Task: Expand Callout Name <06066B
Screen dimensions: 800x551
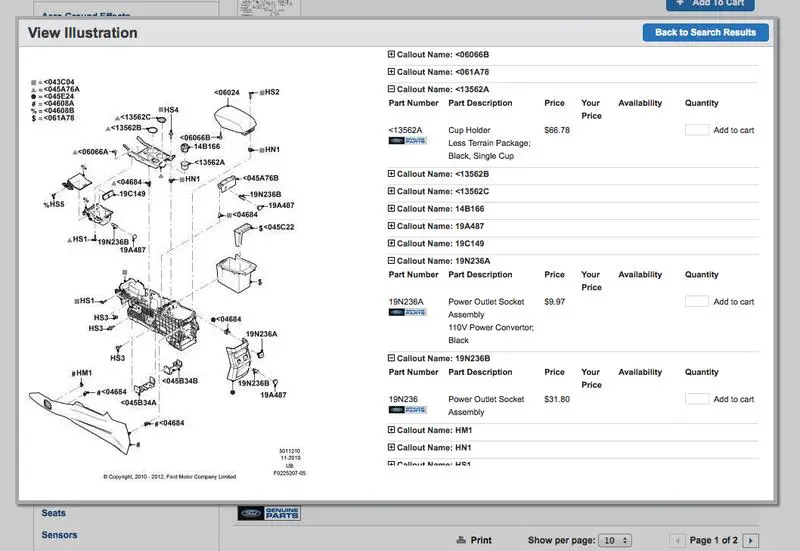Action: coord(391,54)
